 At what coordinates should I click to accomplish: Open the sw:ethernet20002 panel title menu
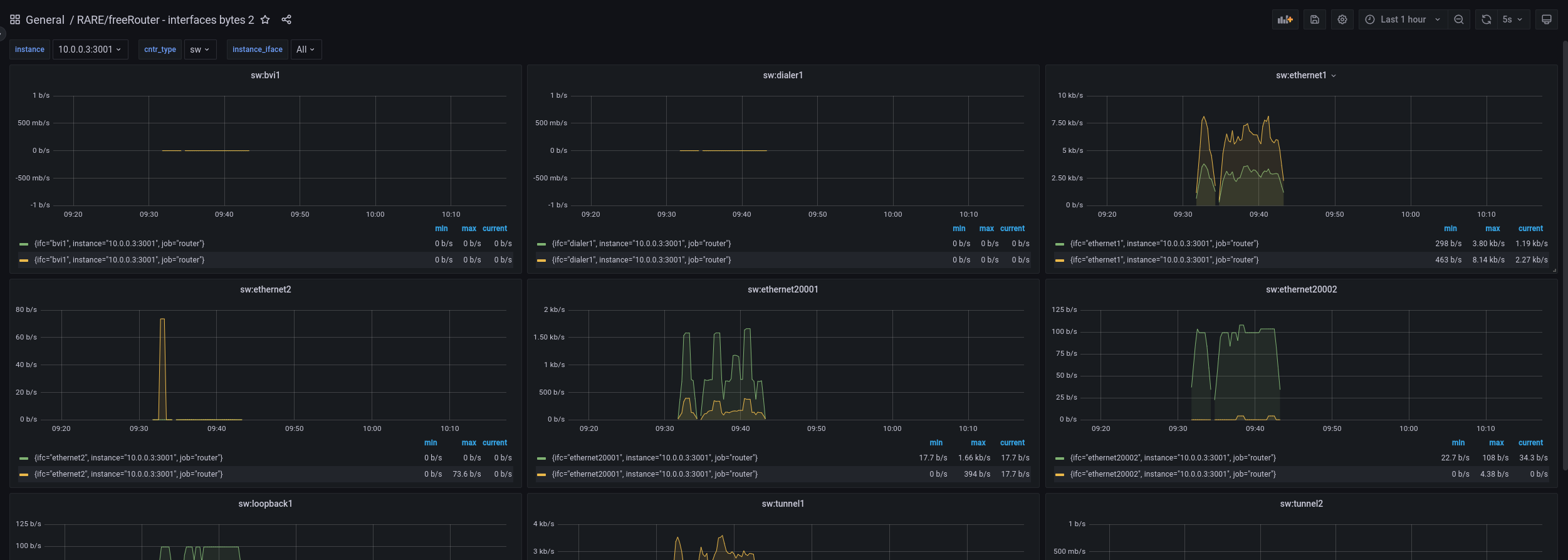pyautogui.click(x=1301, y=289)
